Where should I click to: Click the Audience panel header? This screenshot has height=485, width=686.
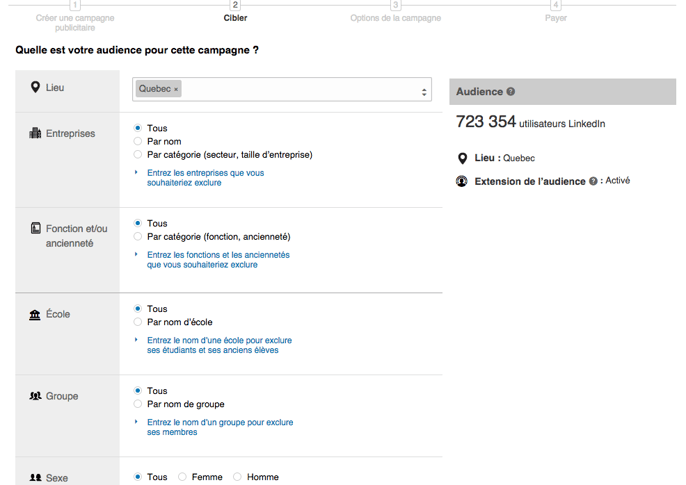(563, 91)
